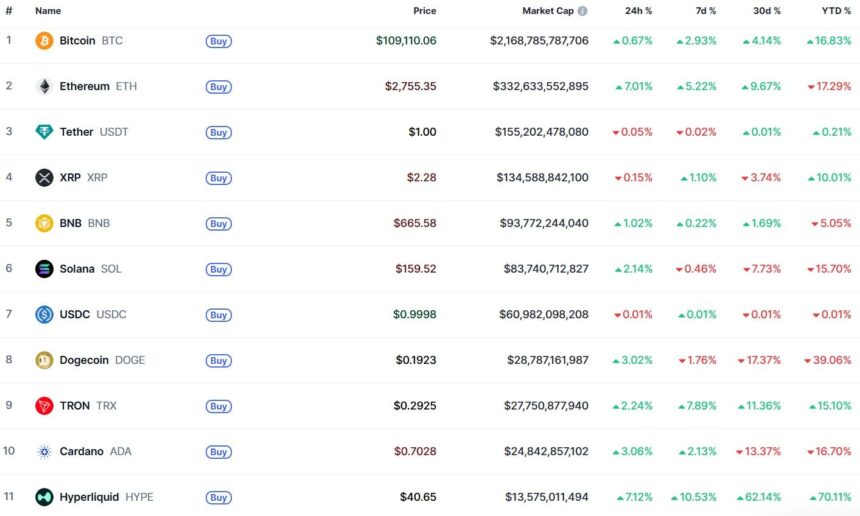Click the Cardano logo icon
Viewport: 860px width, 516px height.
tap(44, 451)
